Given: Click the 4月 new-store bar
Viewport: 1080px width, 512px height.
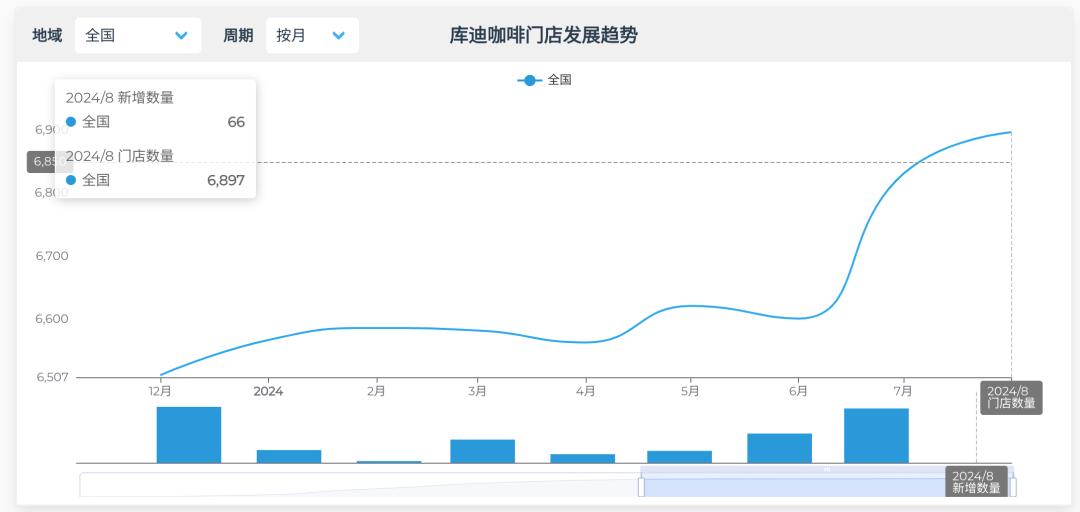Looking at the screenshot, I should tap(583, 458).
